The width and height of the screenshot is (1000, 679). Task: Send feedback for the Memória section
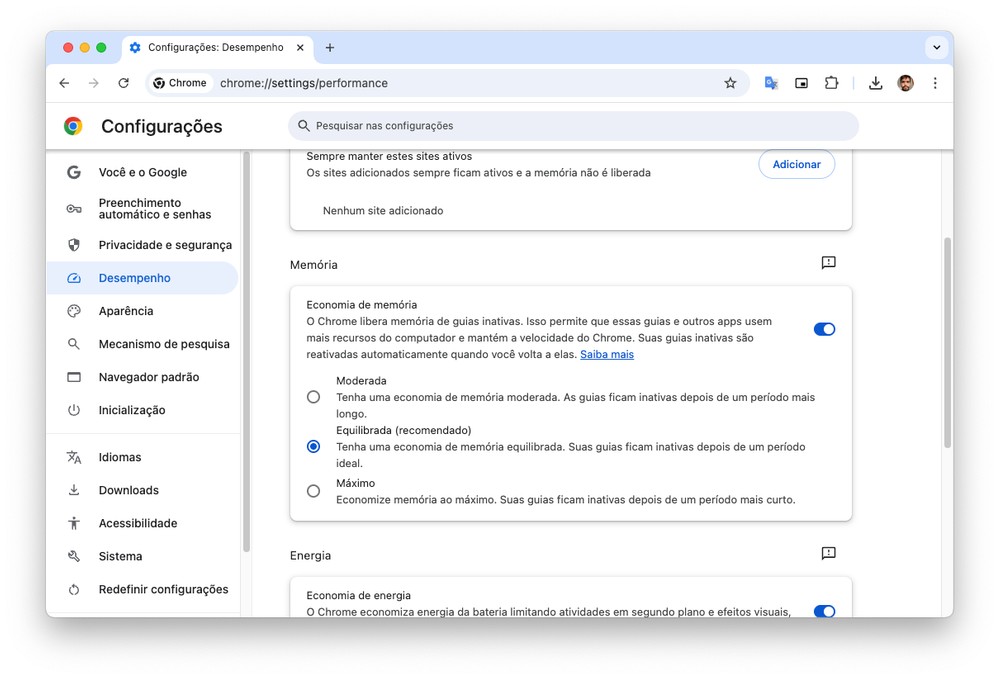click(x=828, y=263)
